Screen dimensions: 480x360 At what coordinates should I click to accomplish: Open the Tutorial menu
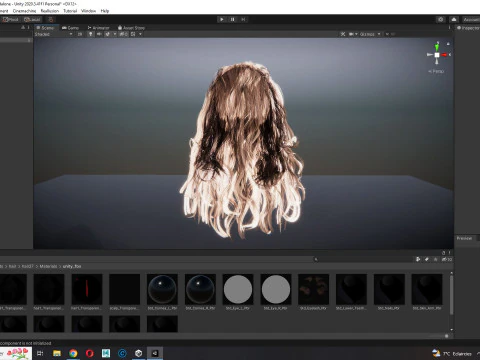click(70, 11)
